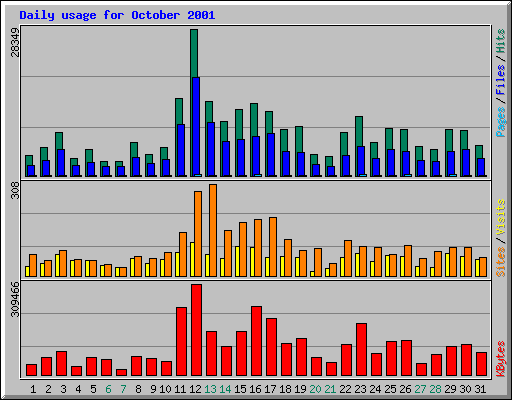Screen dimensions: 512x400
Task: Click the blue files bar for day 12
Action: click(x=196, y=127)
